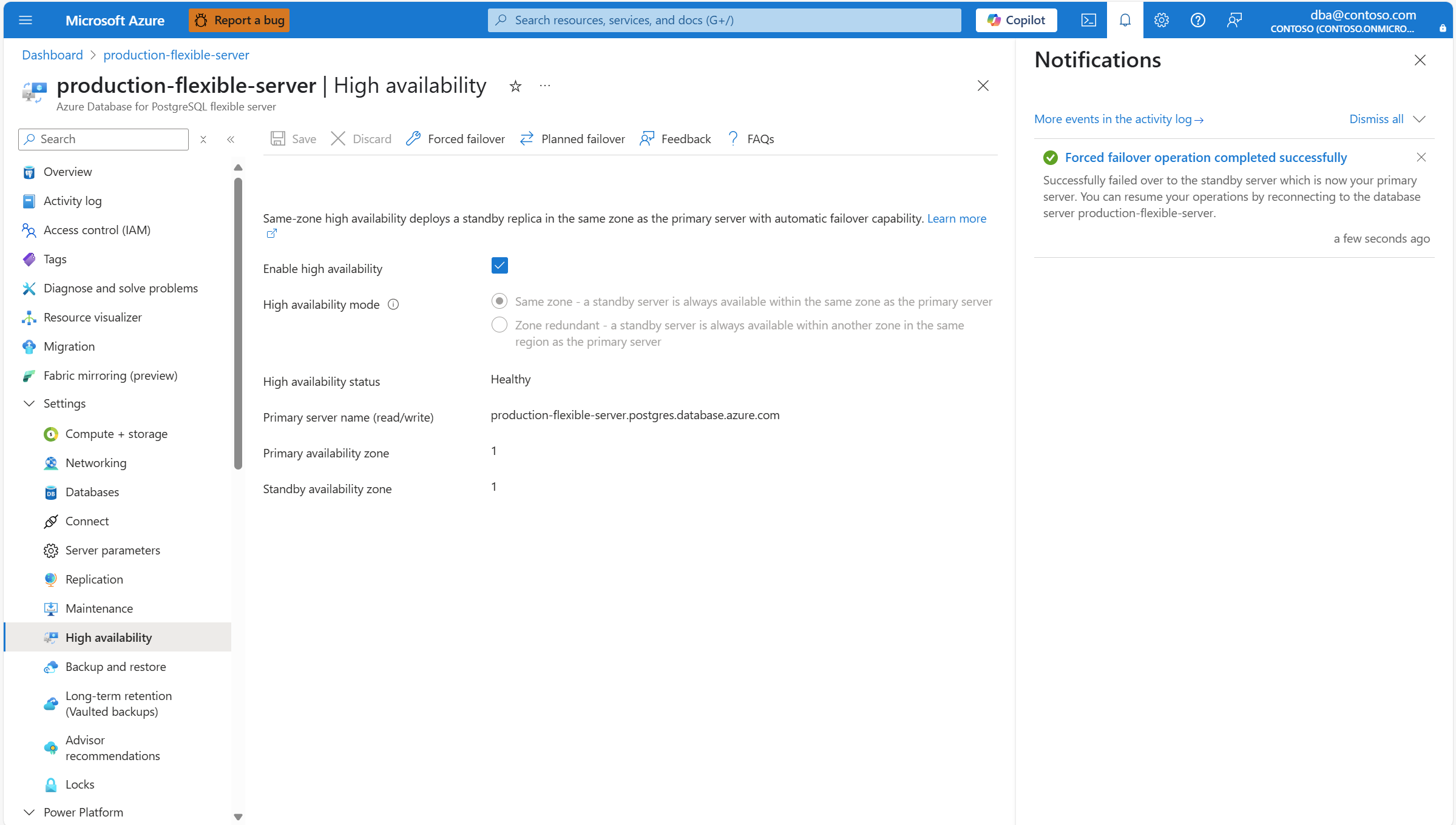Screen dimensions: 1456x825
Task: Click the High availability mode info icon
Action: tap(393, 305)
